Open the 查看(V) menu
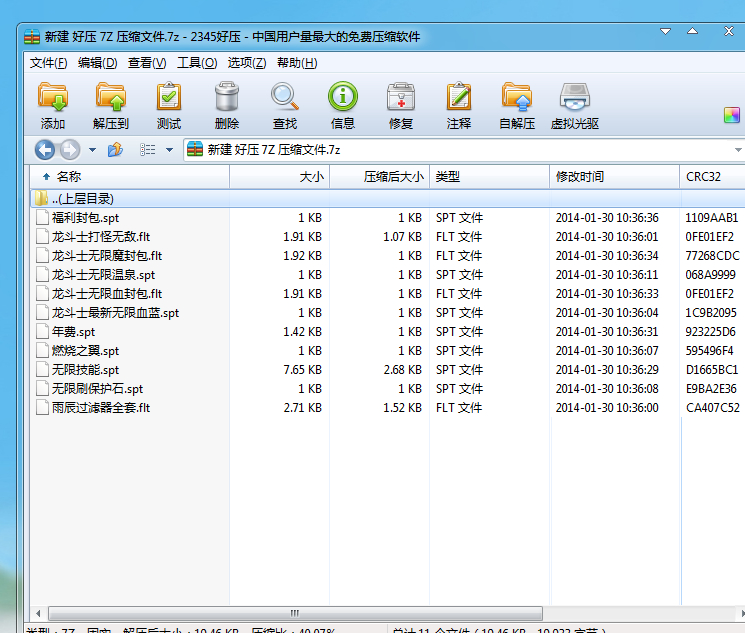The height and width of the screenshot is (633, 745). (147, 63)
